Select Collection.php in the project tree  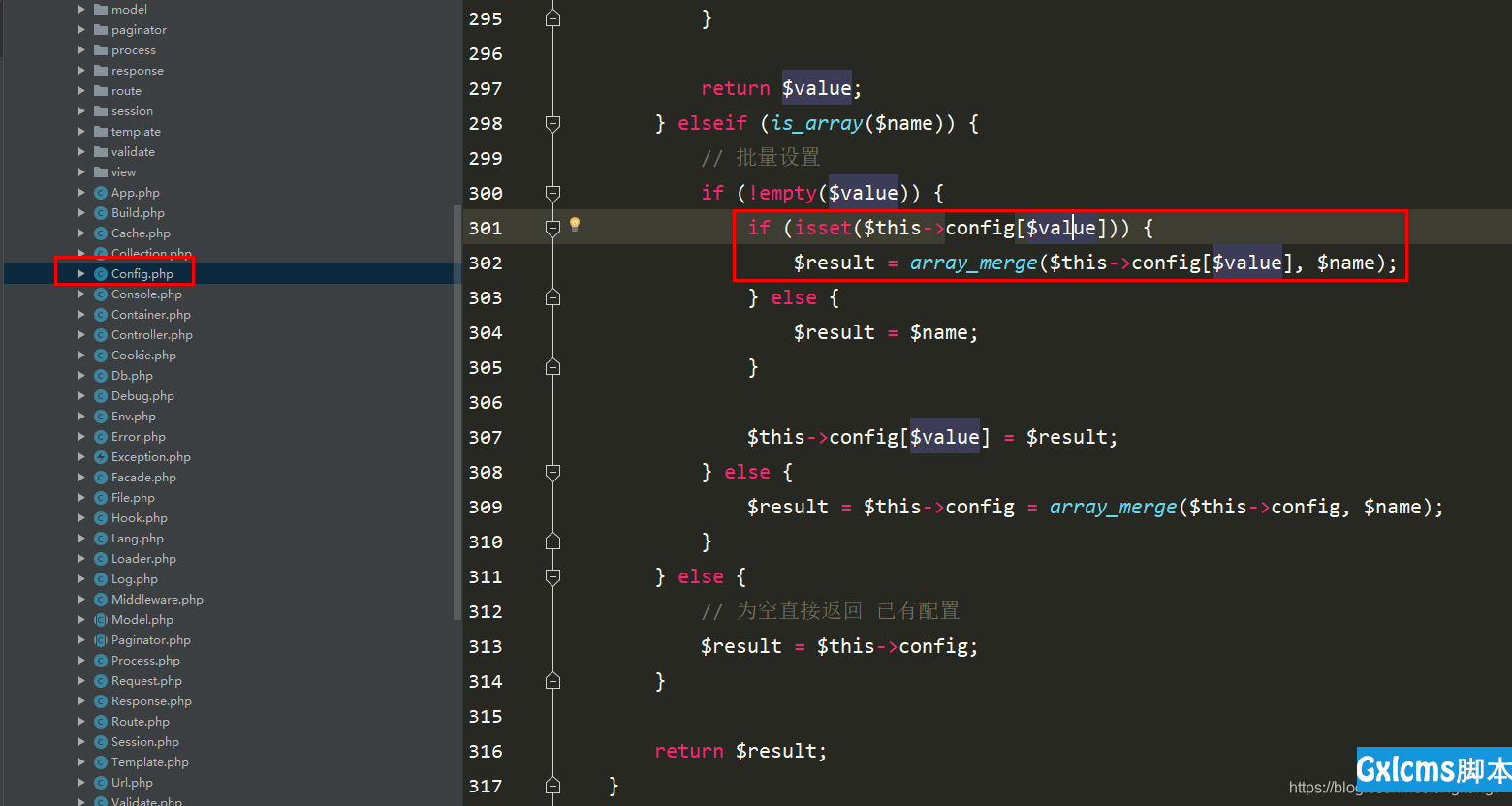(151, 254)
